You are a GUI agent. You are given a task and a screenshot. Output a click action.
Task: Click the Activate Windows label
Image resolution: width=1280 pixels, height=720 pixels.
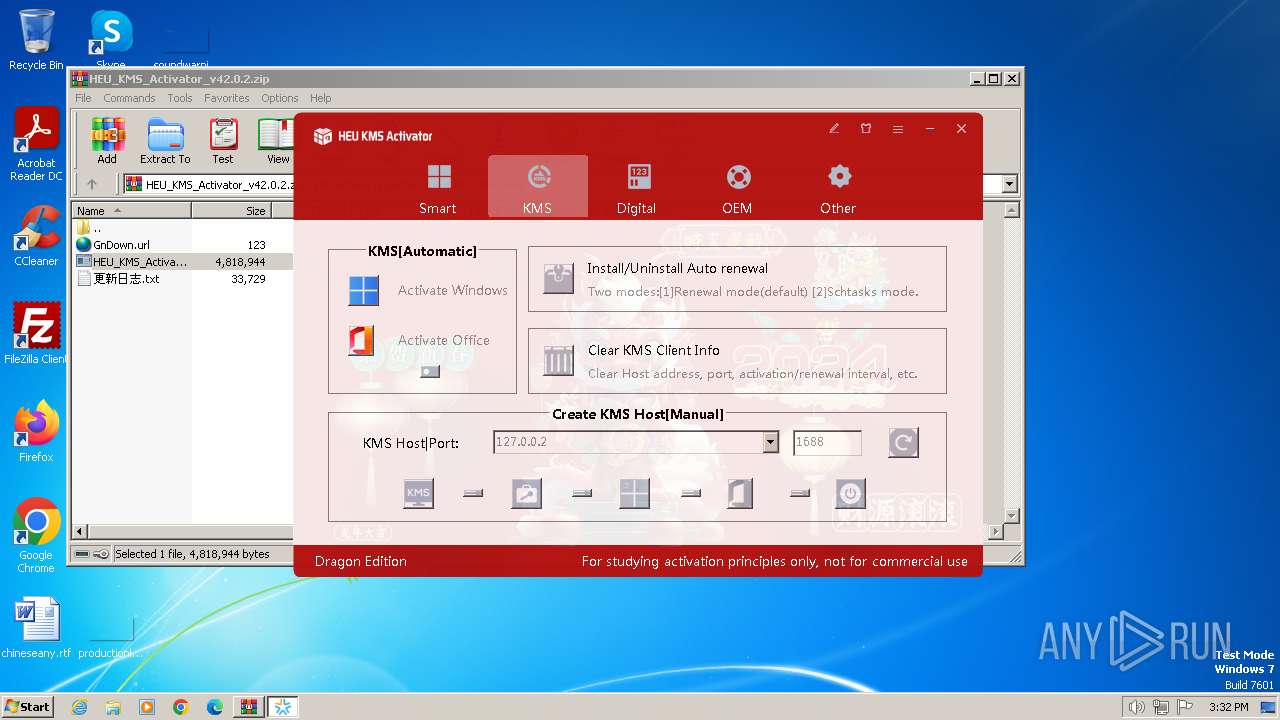click(x=453, y=290)
